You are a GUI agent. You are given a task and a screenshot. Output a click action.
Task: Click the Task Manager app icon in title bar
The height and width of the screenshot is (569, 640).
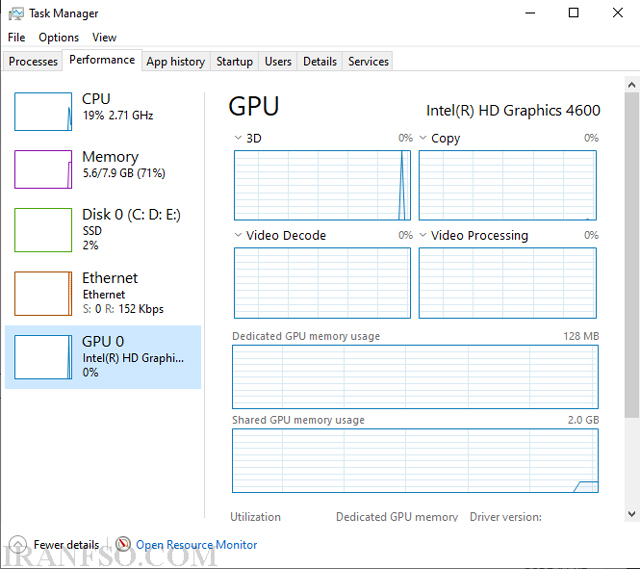tap(16, 13)
